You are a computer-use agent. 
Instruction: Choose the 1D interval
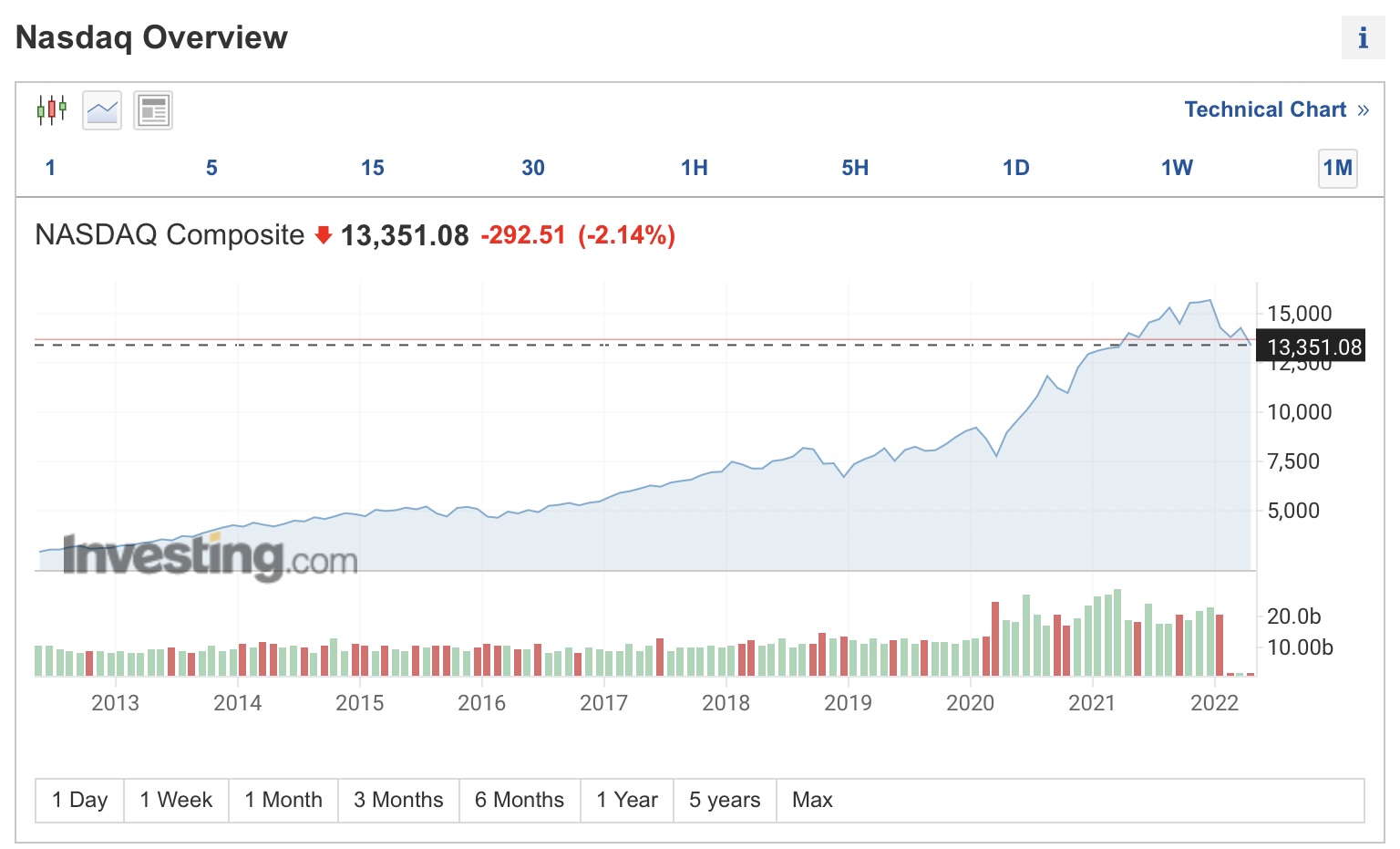(1015, 168)
